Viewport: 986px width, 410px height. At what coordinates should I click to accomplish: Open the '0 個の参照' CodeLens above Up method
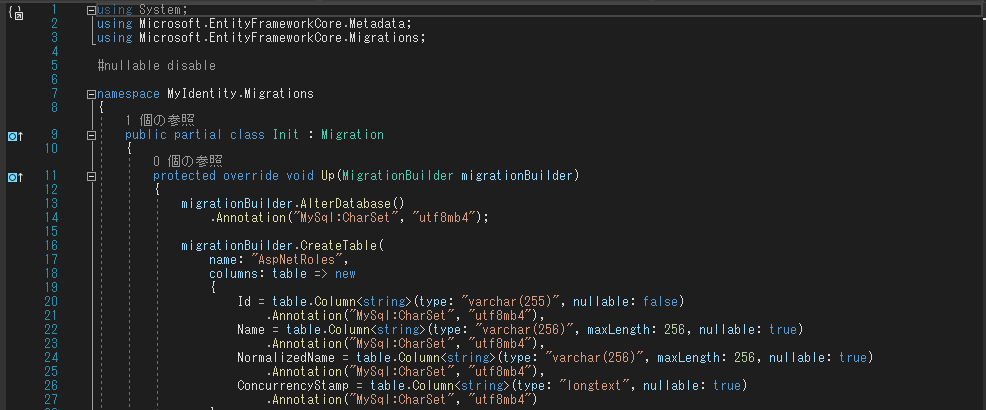188,162
